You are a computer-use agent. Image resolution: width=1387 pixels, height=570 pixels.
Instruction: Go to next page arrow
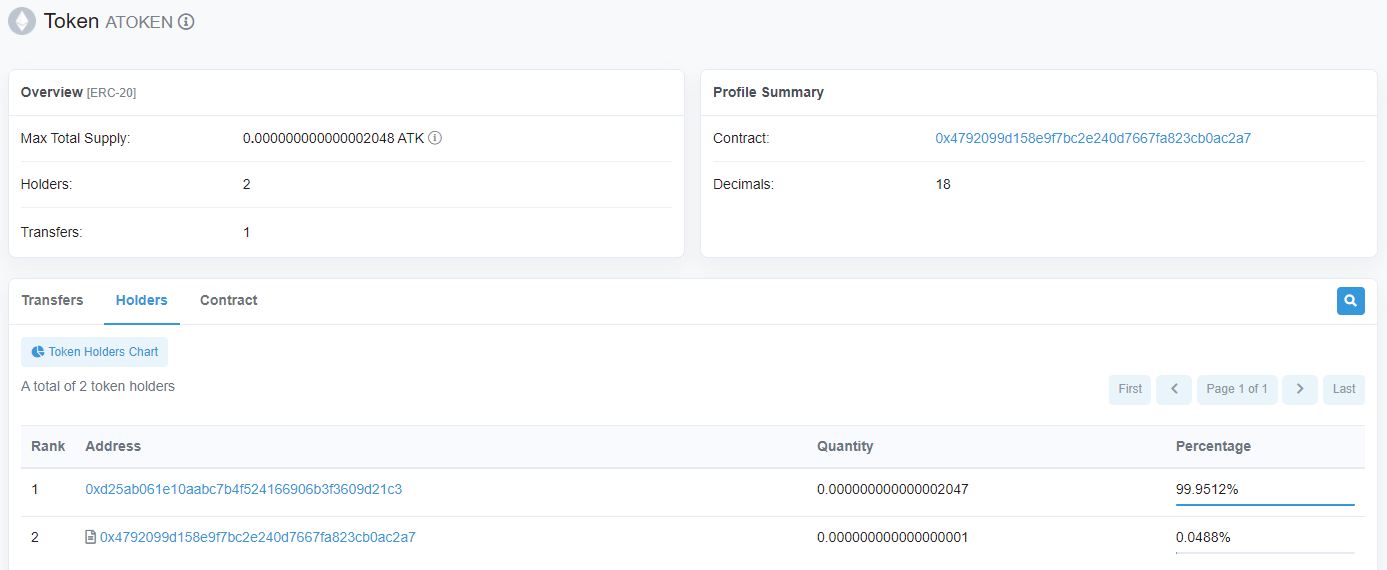tap(1299, 389)
